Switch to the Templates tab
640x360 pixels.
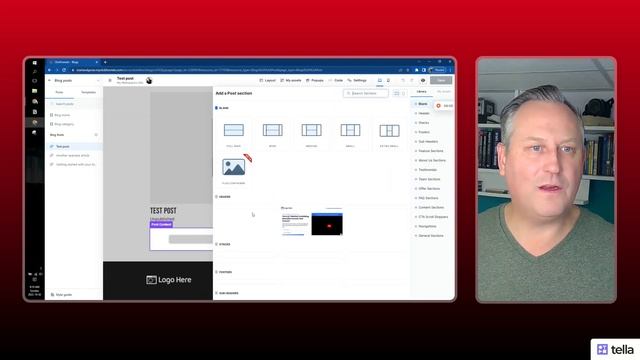tap(88, 92)
